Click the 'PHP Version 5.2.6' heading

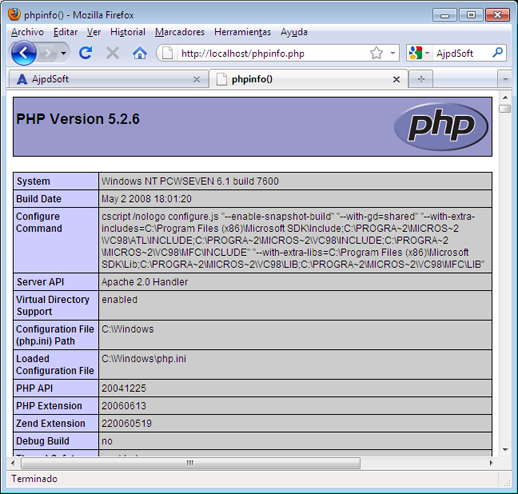[x=78, y=119]
